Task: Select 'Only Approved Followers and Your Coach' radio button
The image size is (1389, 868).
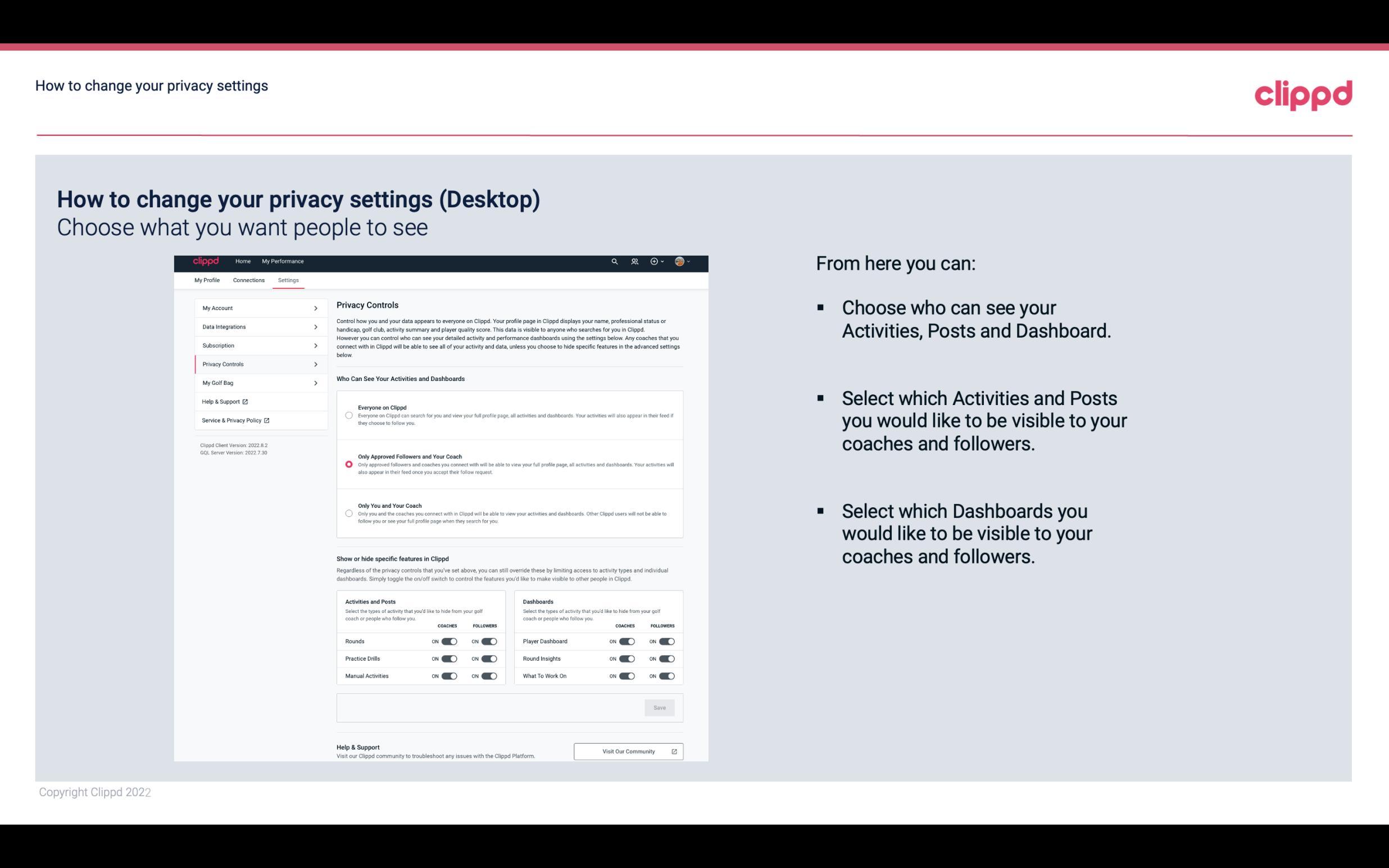Action: point(348,464)
